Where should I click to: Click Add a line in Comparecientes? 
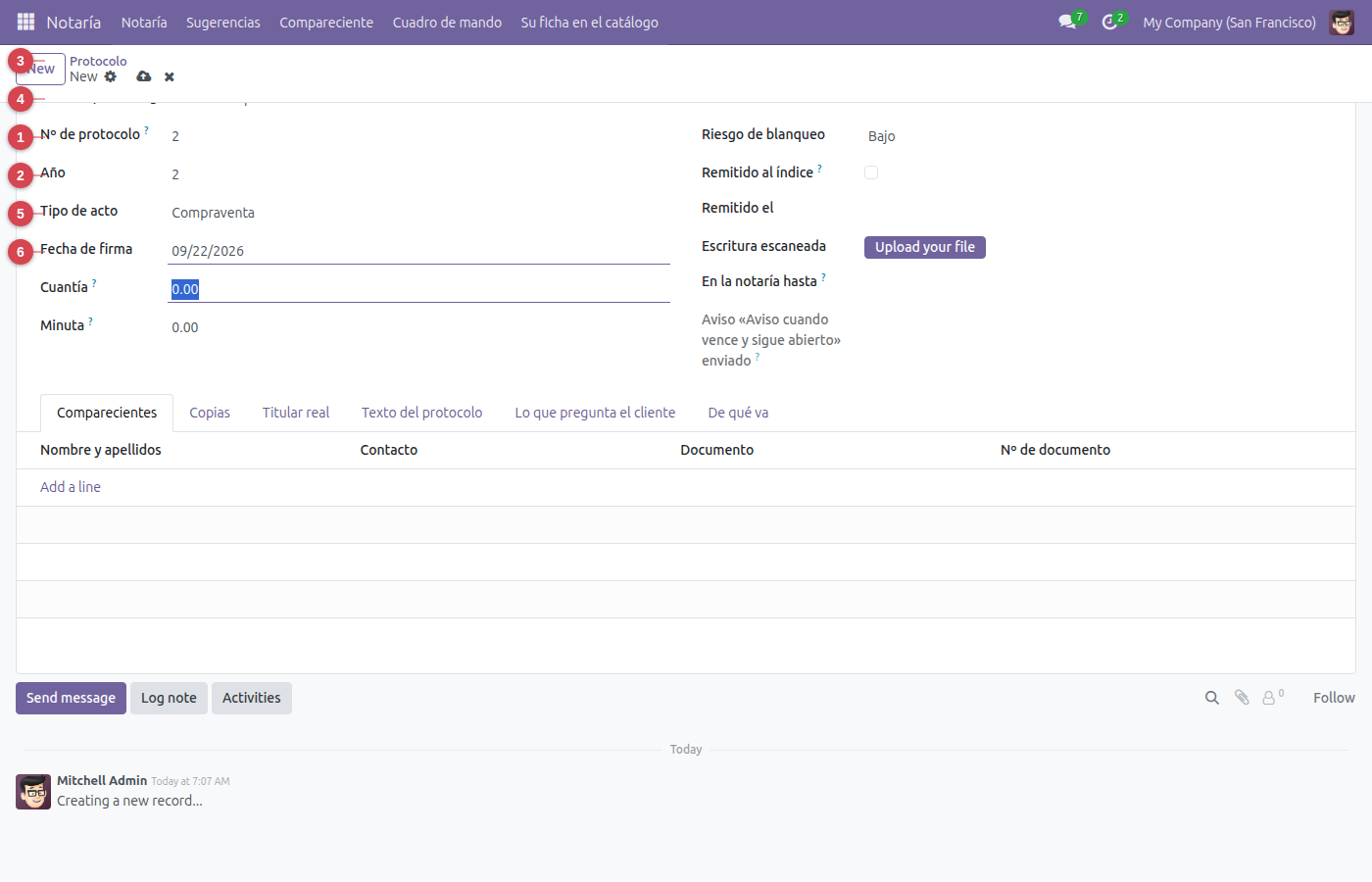tap(71, 487)
